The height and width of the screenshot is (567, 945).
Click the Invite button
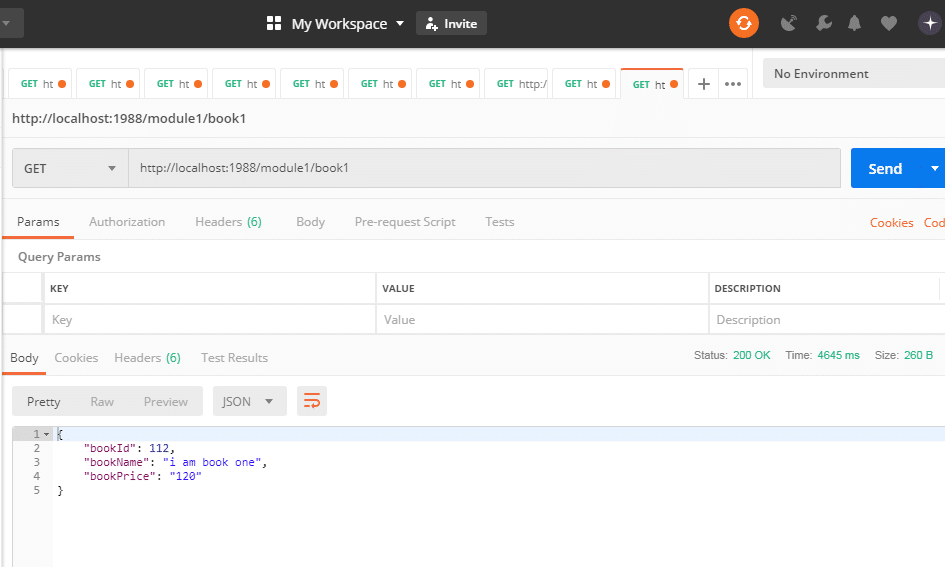click(451, 23)
